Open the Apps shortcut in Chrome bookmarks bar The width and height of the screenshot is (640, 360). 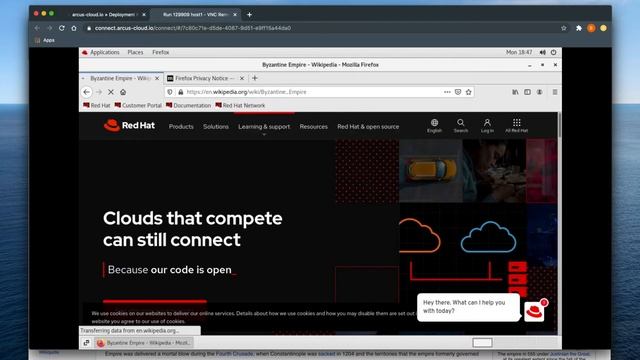45,40
